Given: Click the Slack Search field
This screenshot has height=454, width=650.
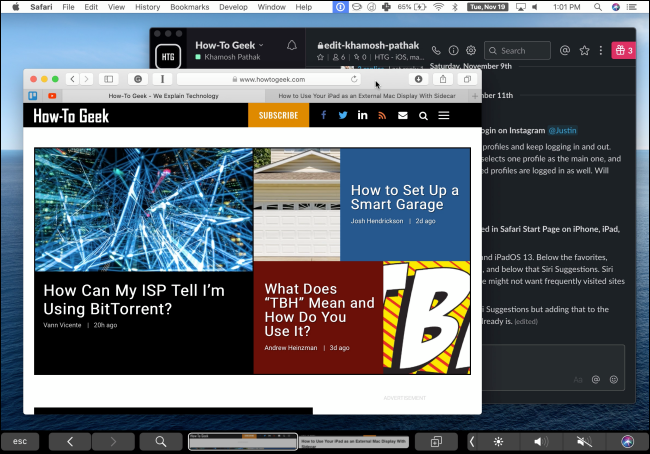Looking at the screenshot, I should [x=517, y=51].
